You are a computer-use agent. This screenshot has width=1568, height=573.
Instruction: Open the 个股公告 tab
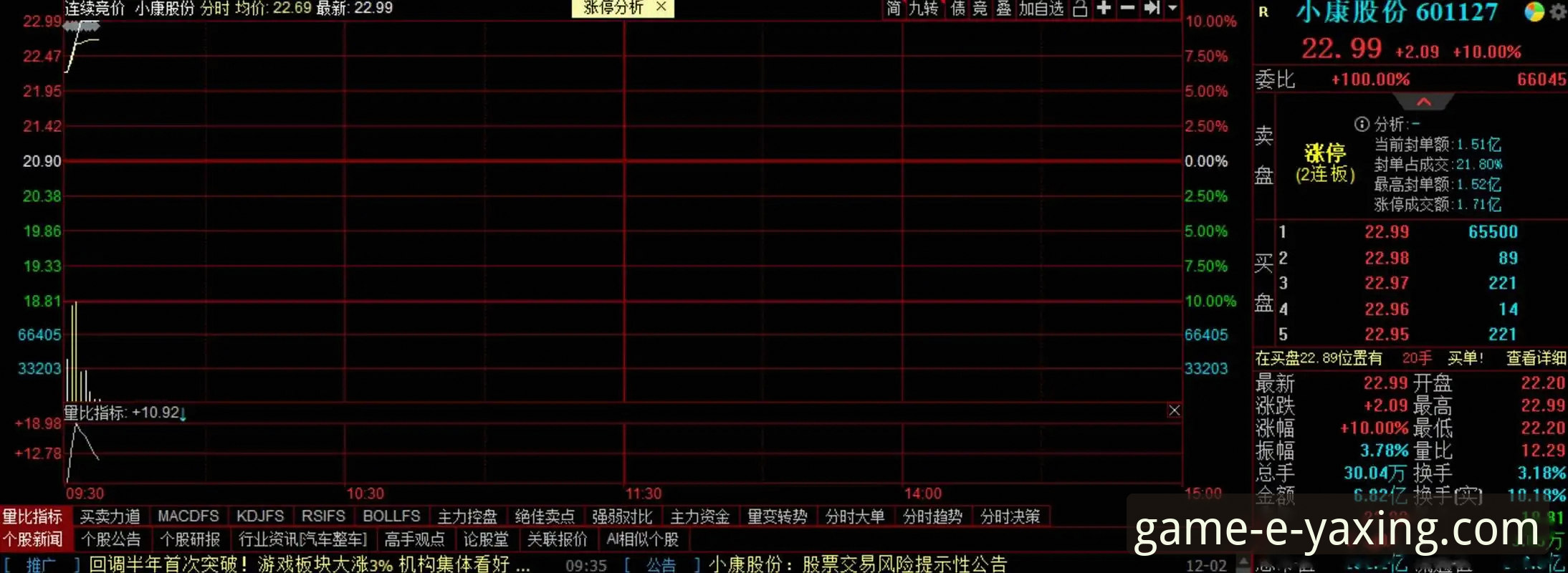click(x=110, y=539)
